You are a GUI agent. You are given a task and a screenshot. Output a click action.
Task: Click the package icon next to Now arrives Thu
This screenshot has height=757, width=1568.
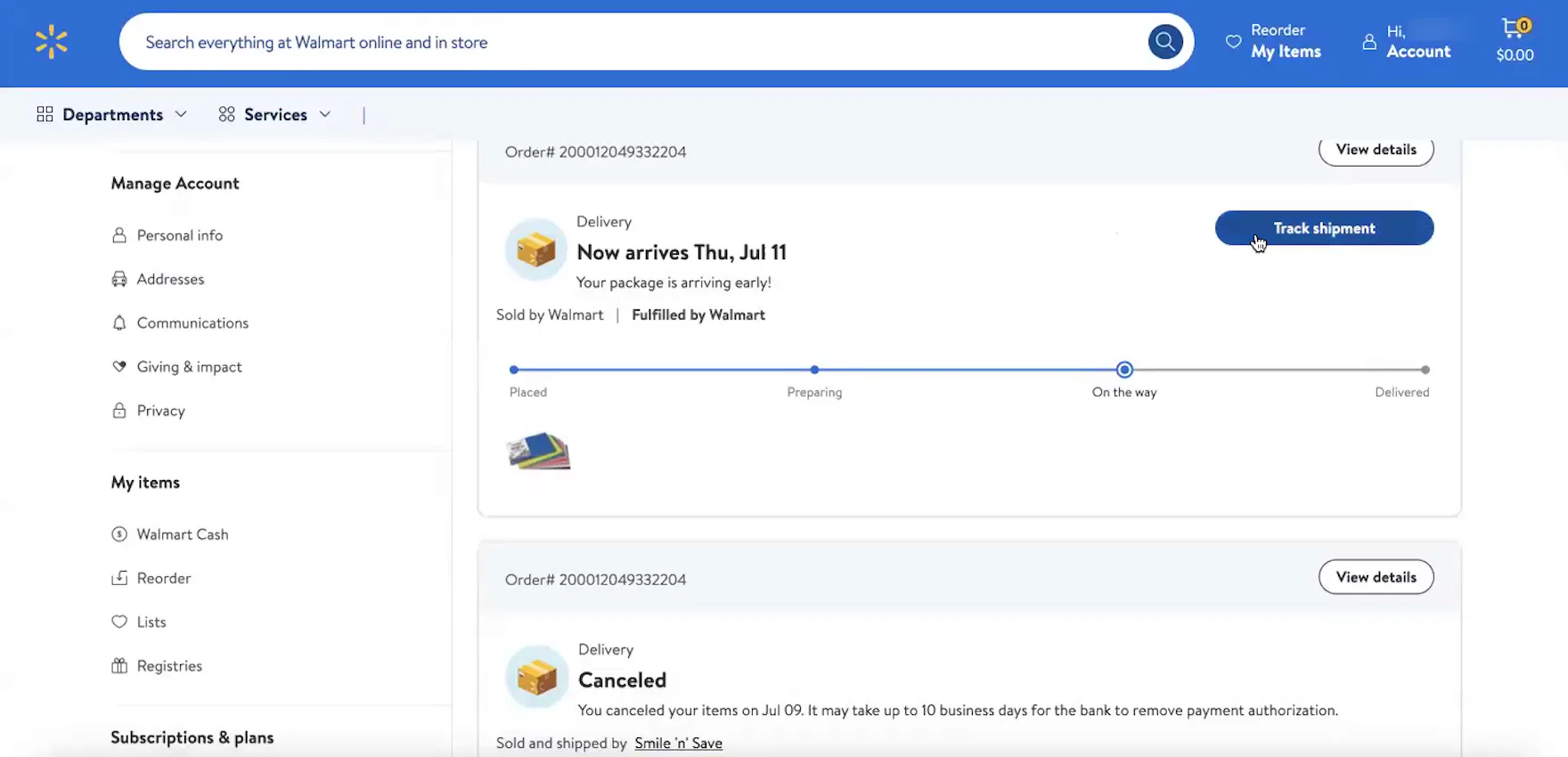(x=536, y=249)
